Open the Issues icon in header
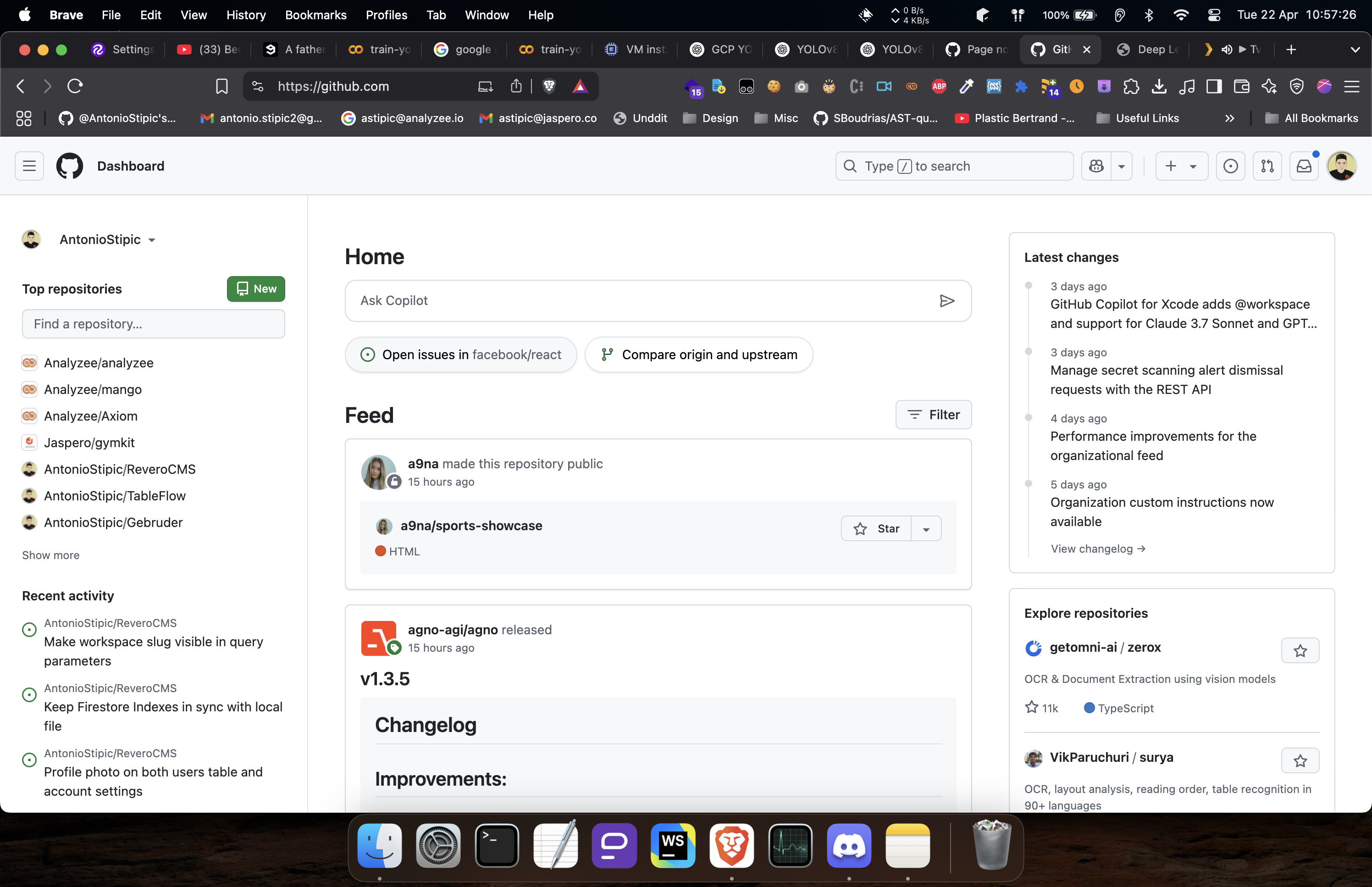Screen dimensions: 1372x887 point(1230,166)
